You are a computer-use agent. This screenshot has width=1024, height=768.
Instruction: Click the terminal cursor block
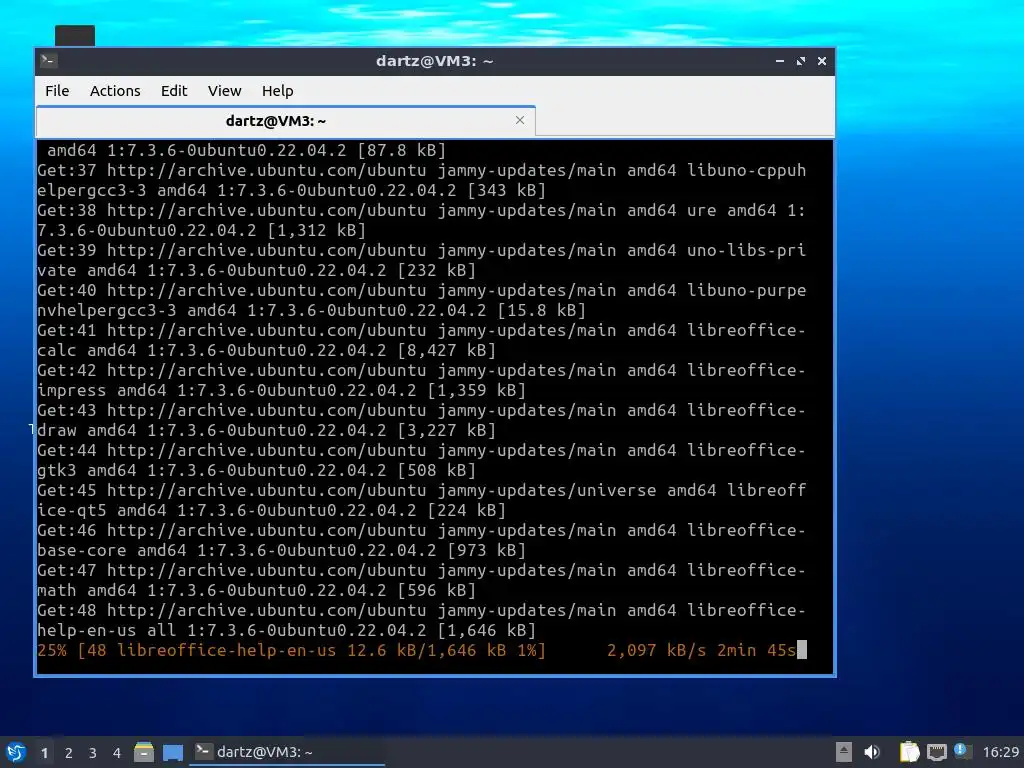pyautogui.click(x=802, y=650)
